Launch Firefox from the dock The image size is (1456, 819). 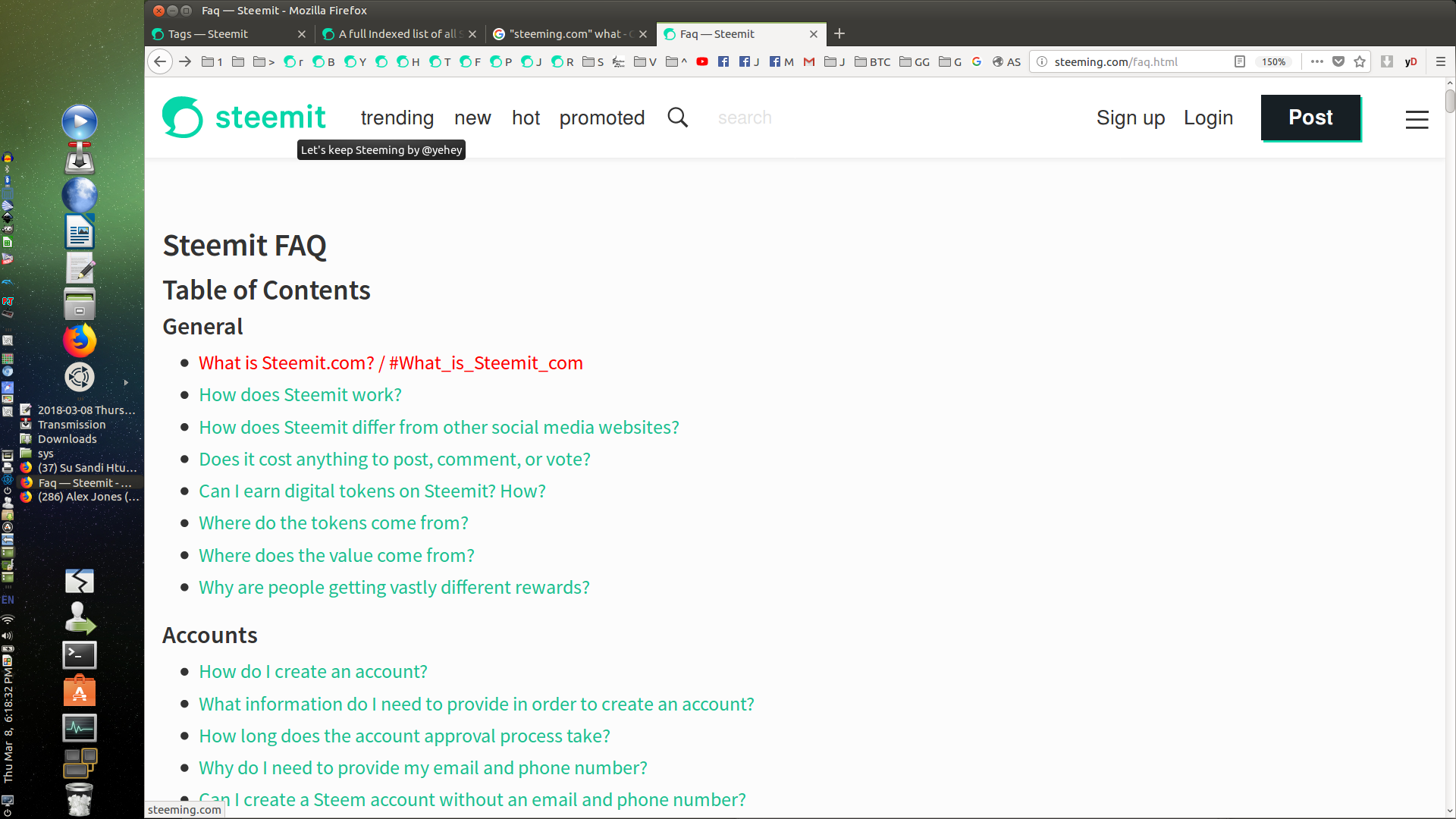pos(80,340)
